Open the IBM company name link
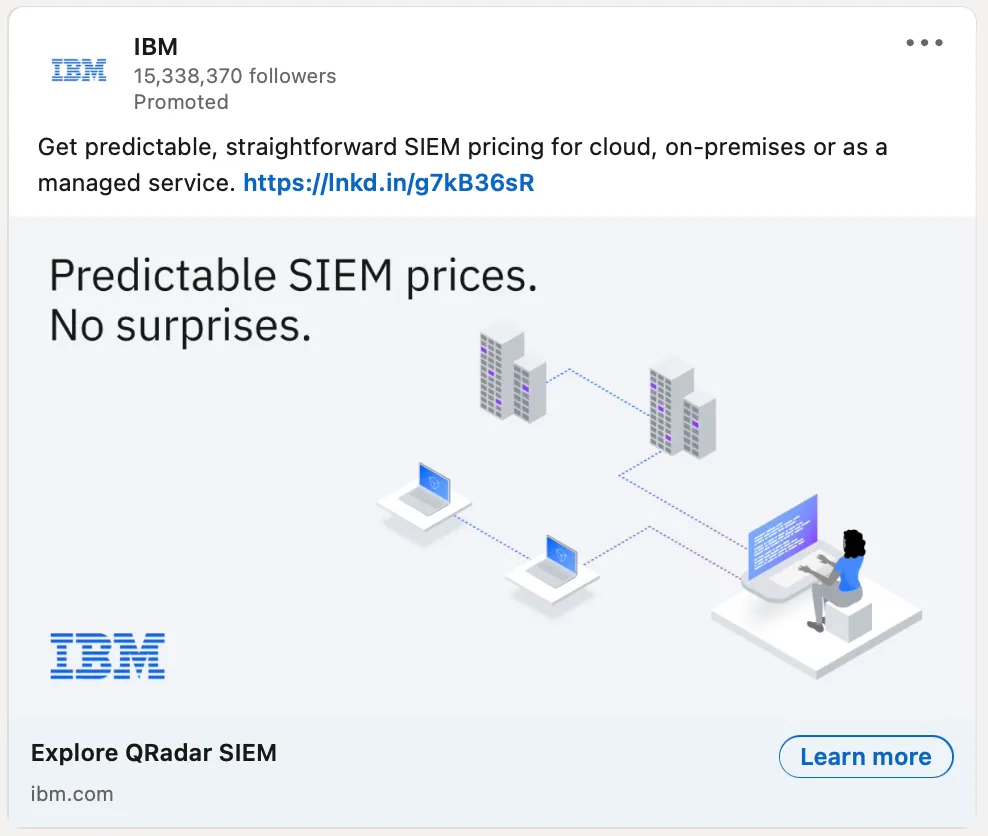988x836 pixels. point(156,47)
